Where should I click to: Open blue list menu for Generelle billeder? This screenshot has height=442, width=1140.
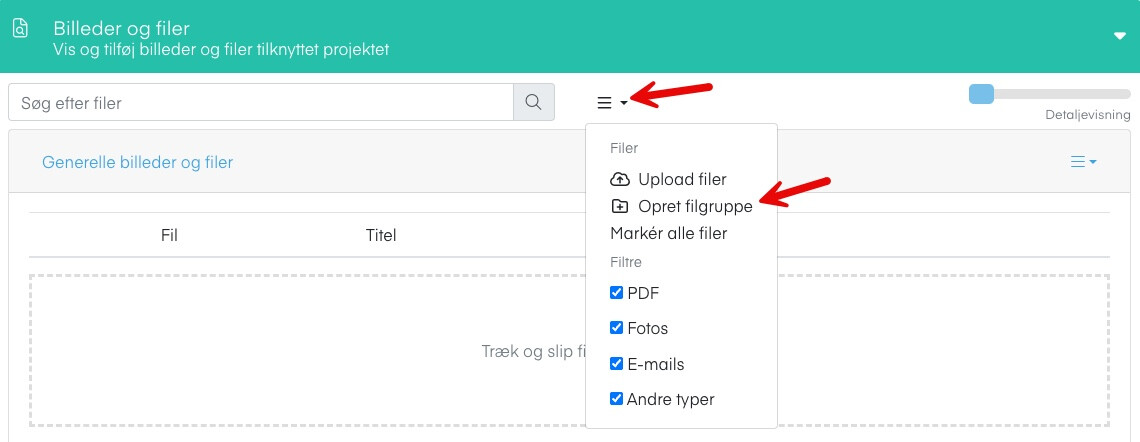point(1077,161)
